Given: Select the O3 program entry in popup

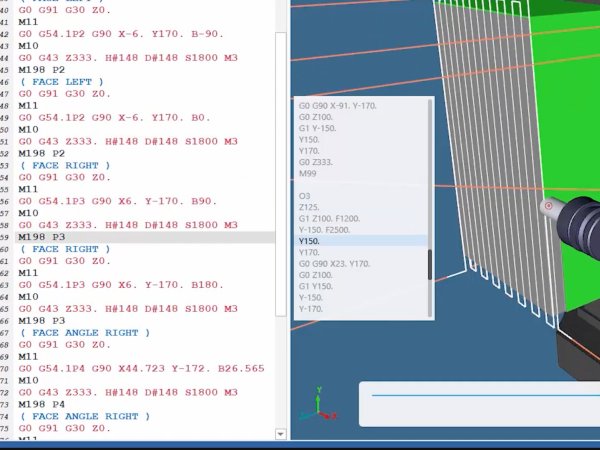Looking at the screenshot, I should pos(304,195).
